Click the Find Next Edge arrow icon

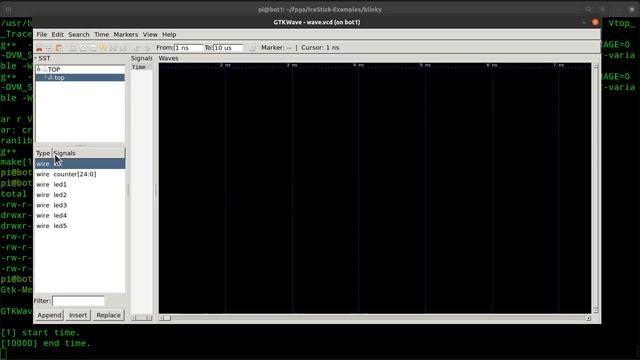(x=147, y=48)
